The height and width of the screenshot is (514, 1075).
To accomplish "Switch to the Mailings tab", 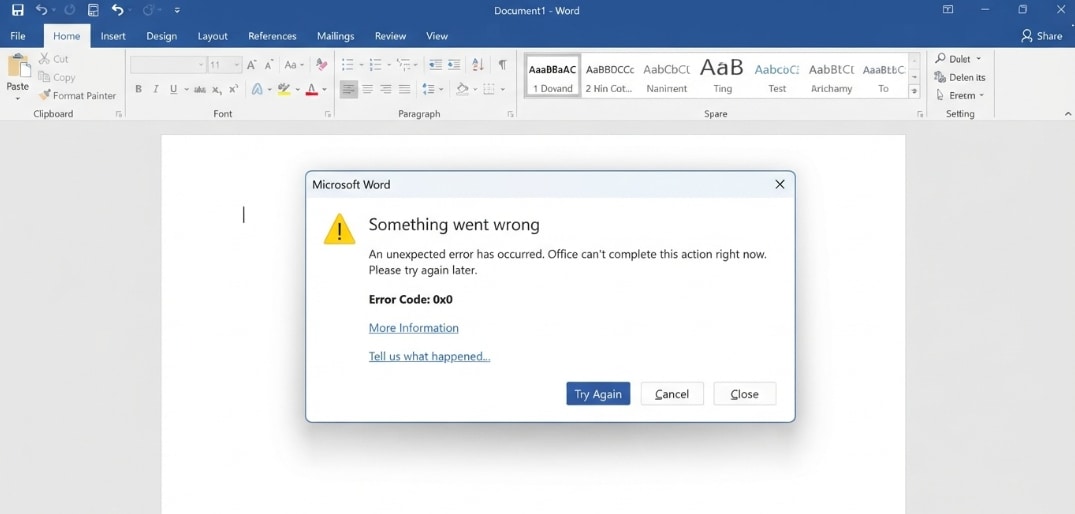I will click(x=335, y=36).
